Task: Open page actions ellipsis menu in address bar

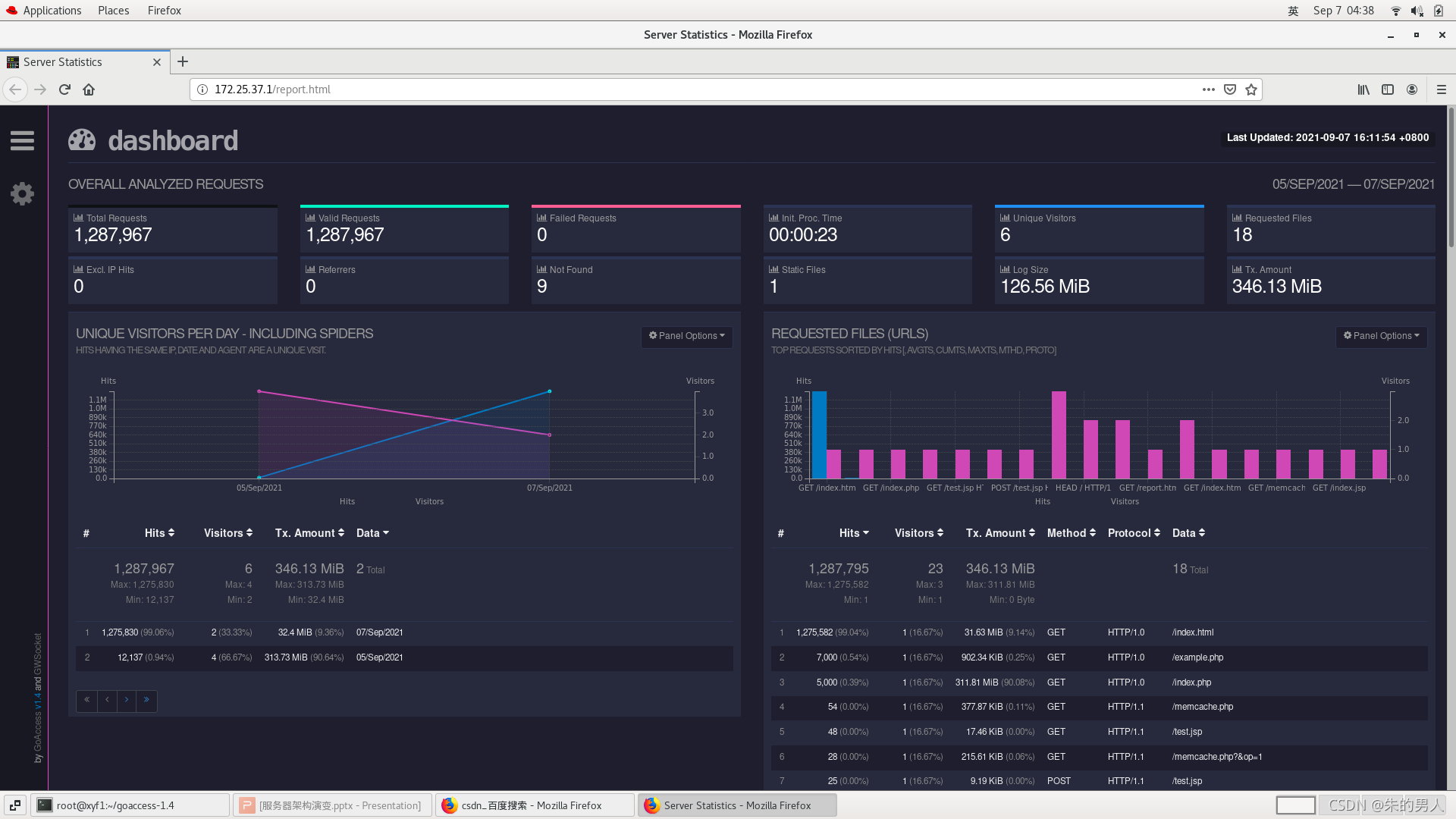Action: (x=1208, y=89)
